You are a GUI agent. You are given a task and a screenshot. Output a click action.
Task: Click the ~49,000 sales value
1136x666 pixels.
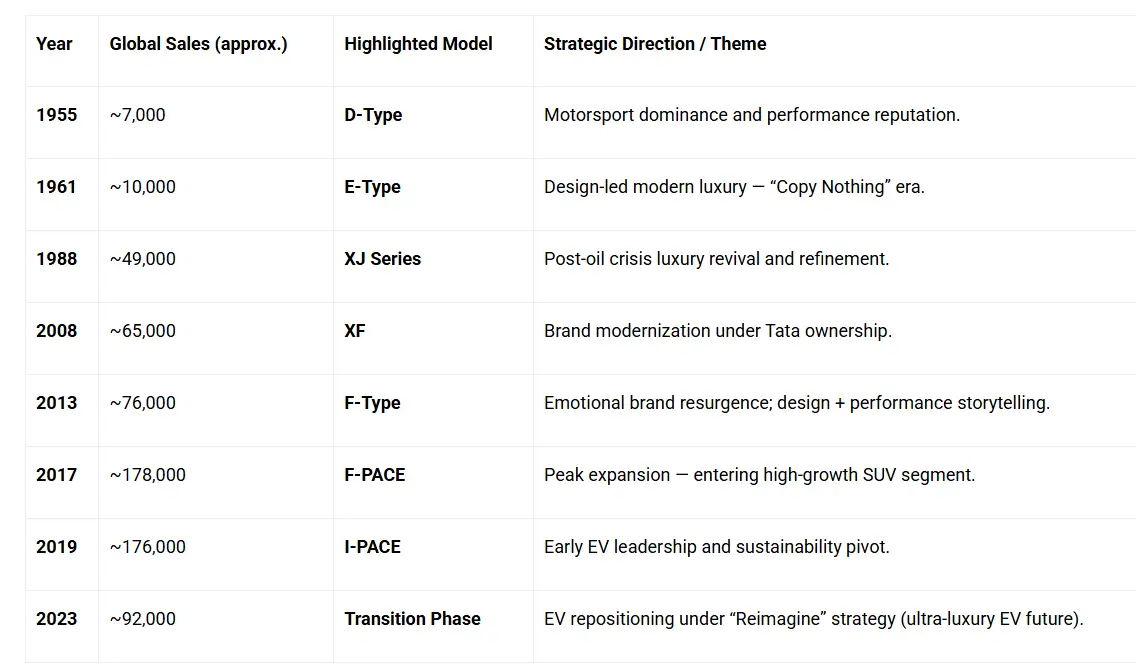(x=143, y=259)
